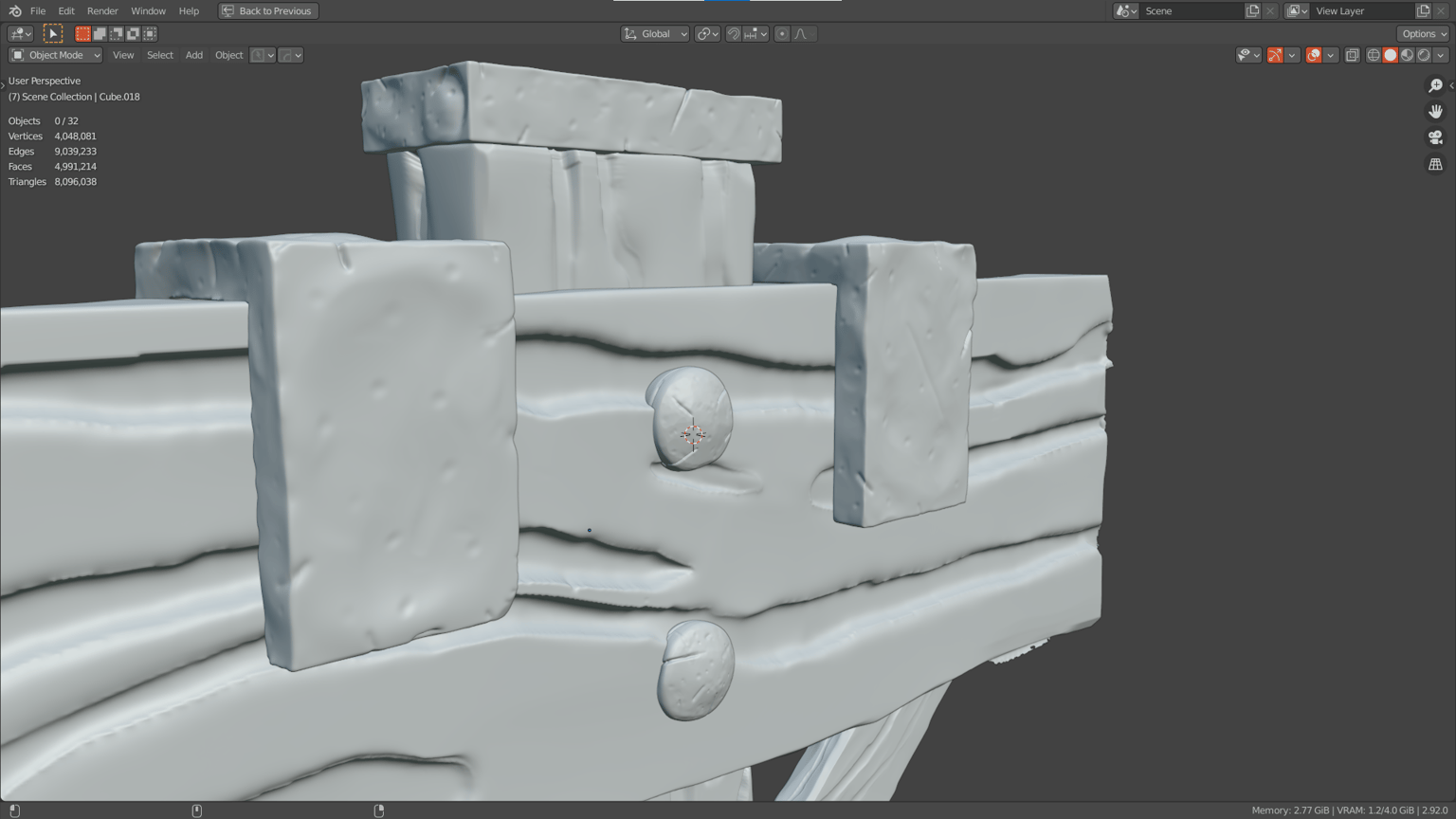
Task: Switch to rendered shading
Action: point(1424,55)
